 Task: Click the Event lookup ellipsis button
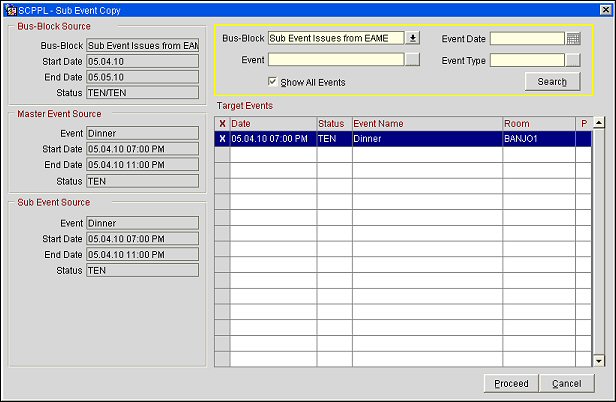(412, 60)
